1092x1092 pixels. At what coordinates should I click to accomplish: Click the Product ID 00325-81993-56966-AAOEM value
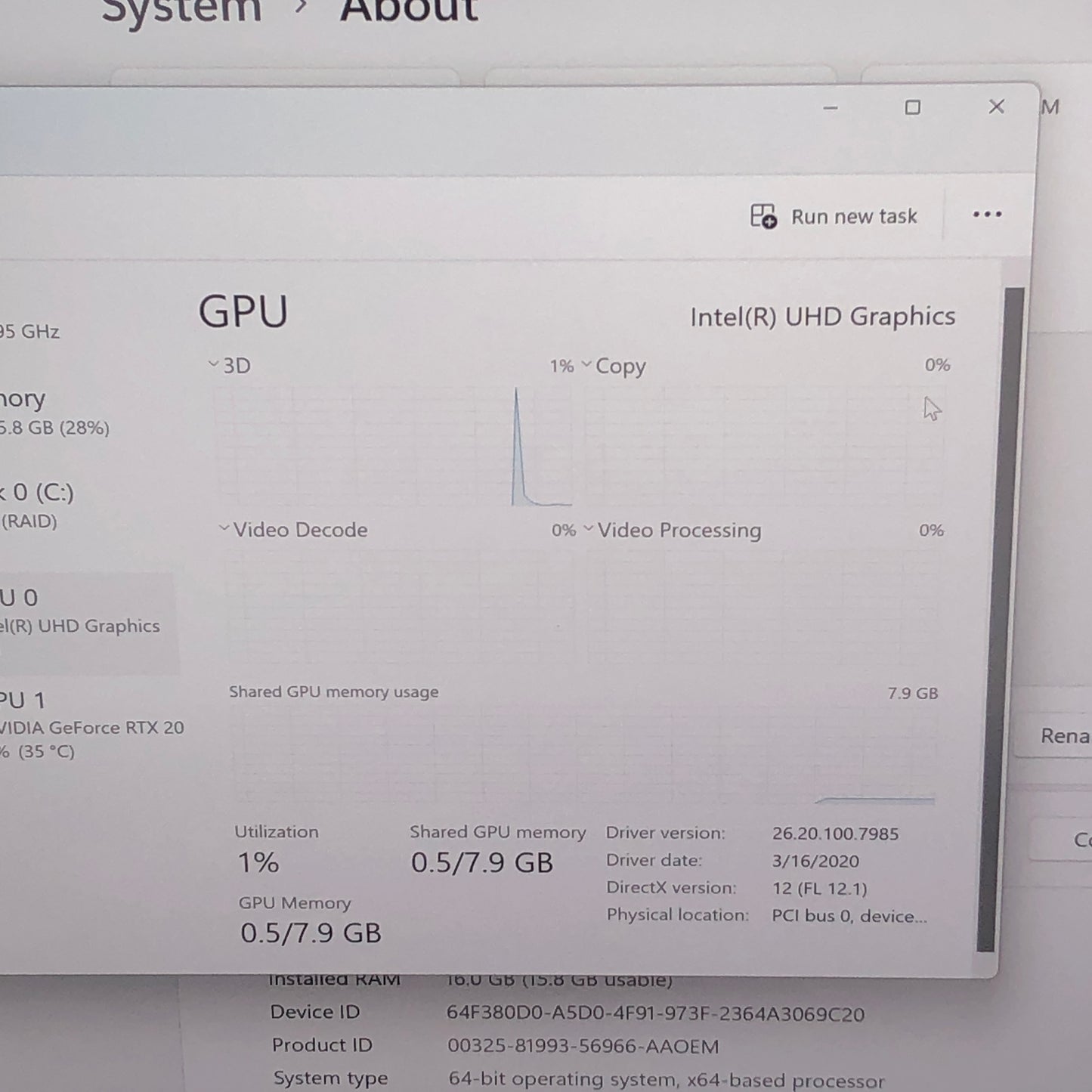(x=583, y=1046)
